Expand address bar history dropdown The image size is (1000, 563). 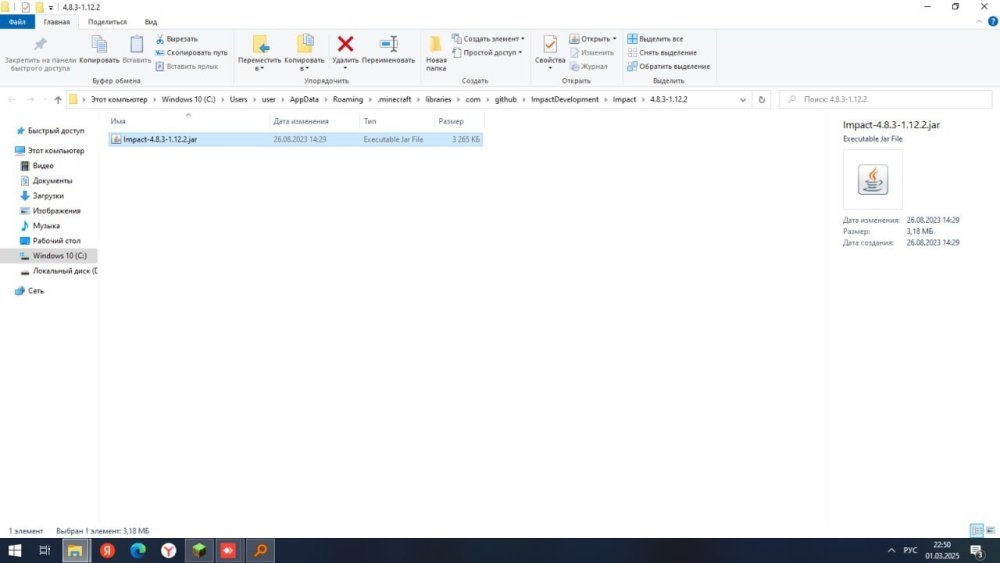742,99
